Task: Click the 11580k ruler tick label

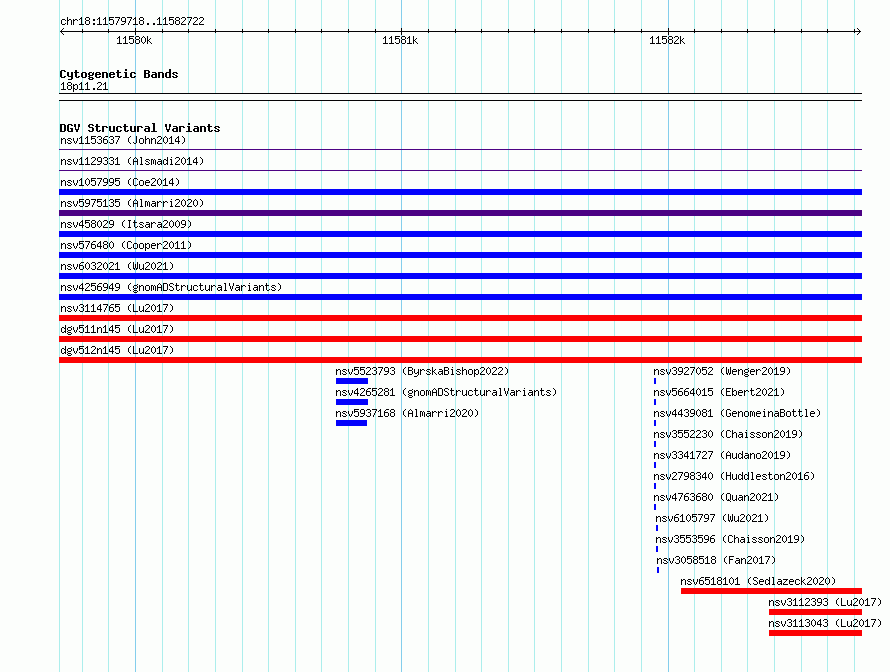Action: (x=134, y=40)
